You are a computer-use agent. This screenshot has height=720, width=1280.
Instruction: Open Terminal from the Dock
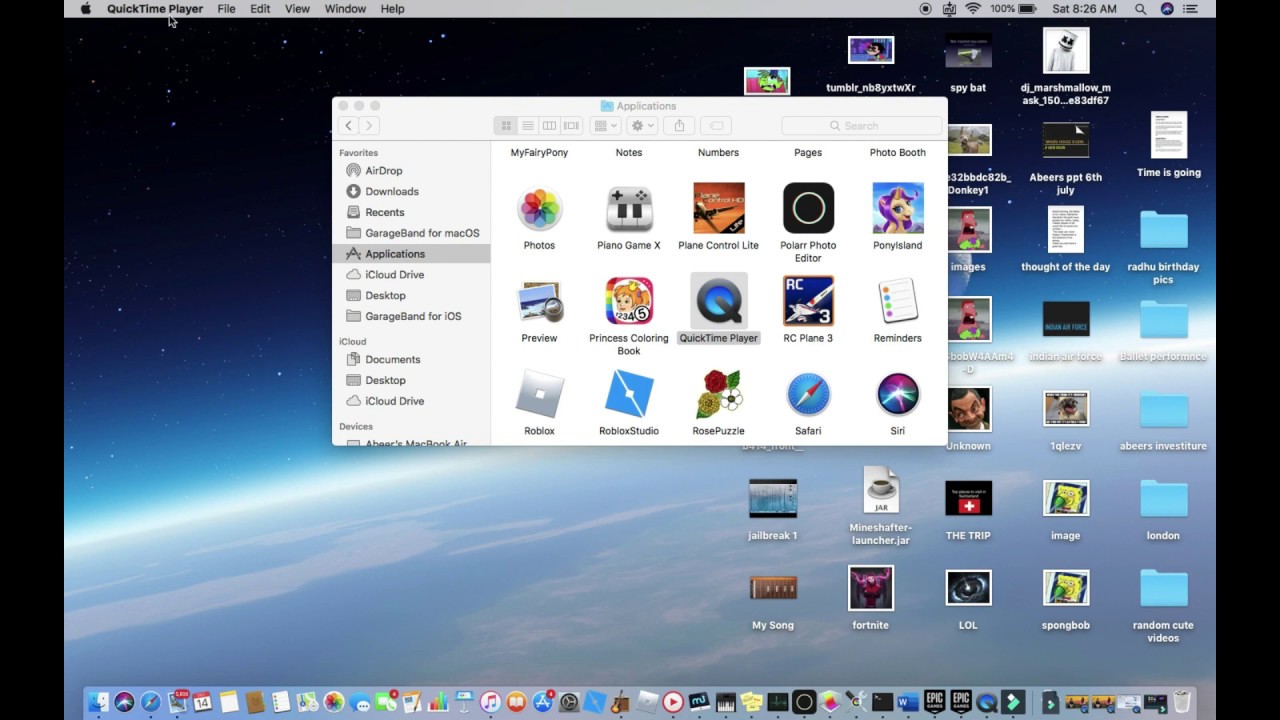882,702
